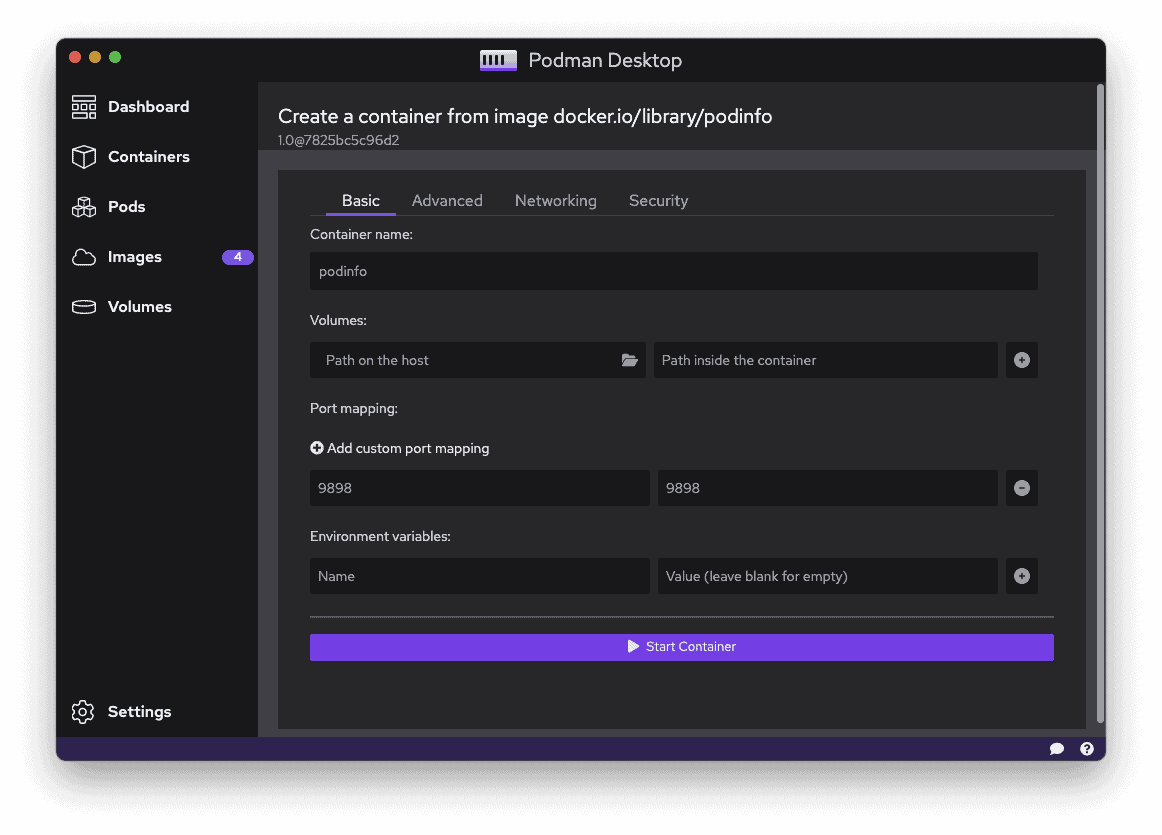Click the Settings gear icon
The width and height of the screenshot is (1162, 835).
83,711
